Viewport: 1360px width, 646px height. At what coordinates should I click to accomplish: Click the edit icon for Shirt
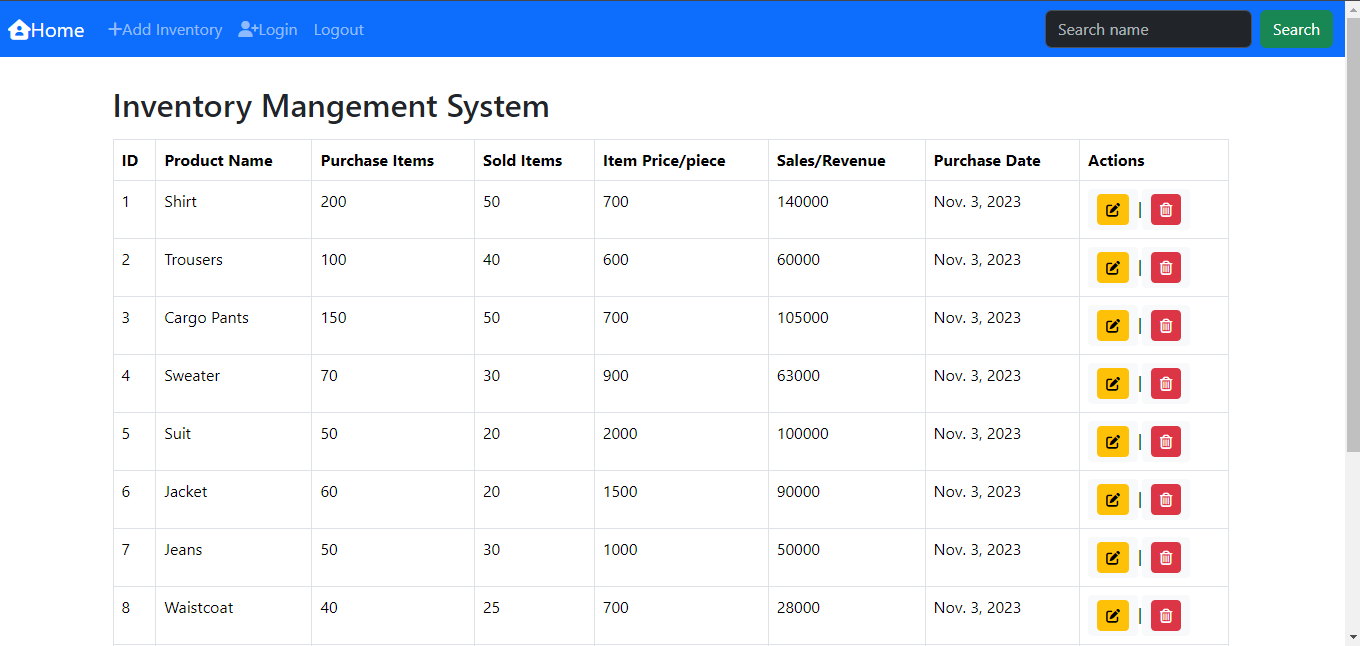1112,209
